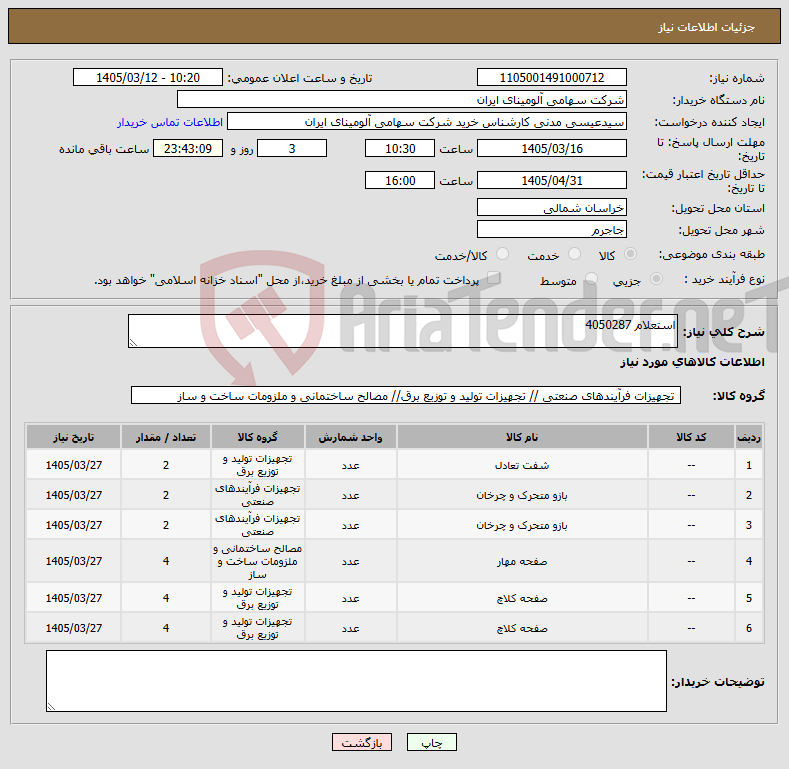Click the page header جزئیات اطلاعات نیاز
Viewport: 789px width, 769px height.
pos(706,27)
